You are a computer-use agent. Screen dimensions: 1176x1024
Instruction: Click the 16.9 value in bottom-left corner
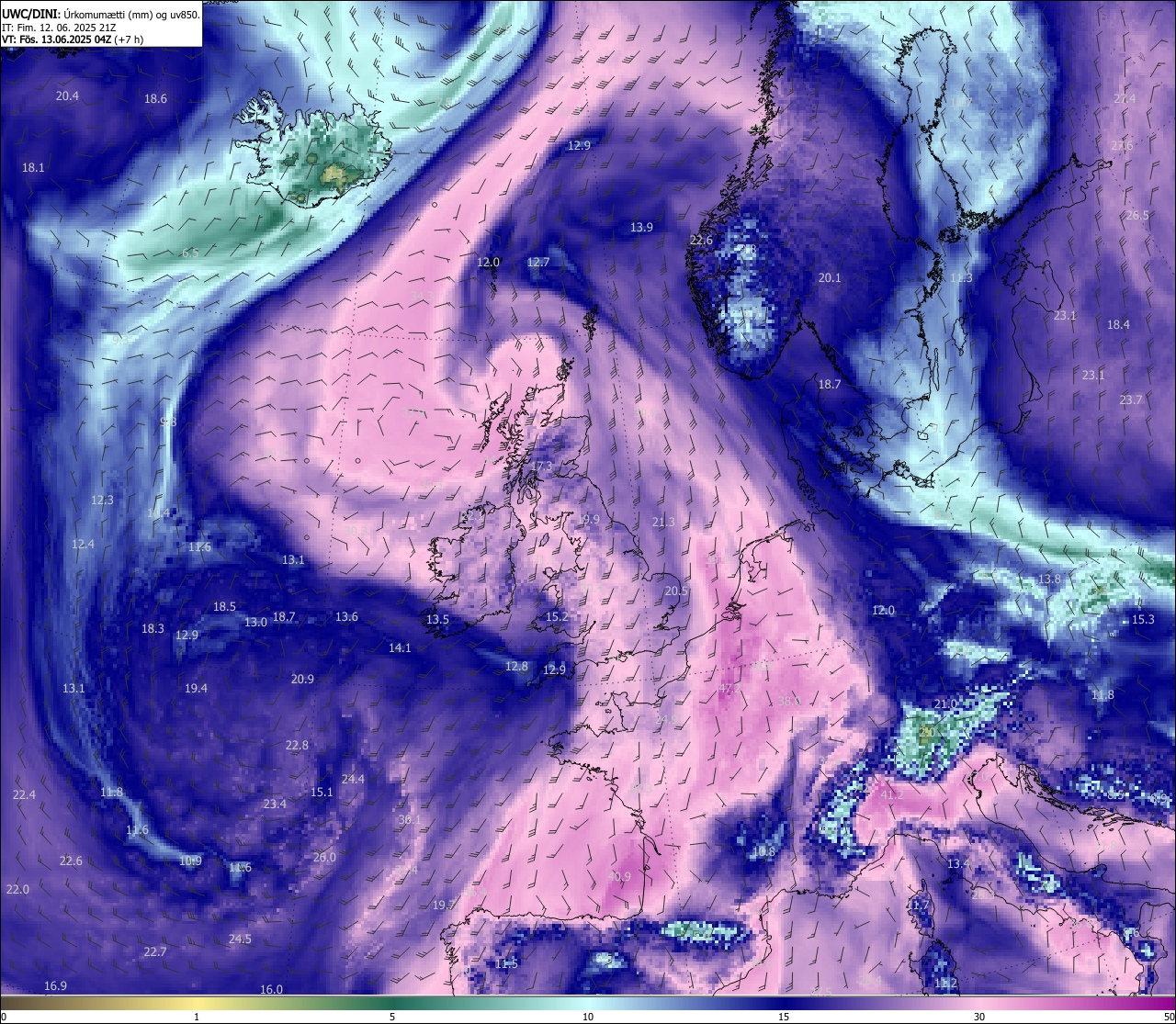(x=55, y=985)
